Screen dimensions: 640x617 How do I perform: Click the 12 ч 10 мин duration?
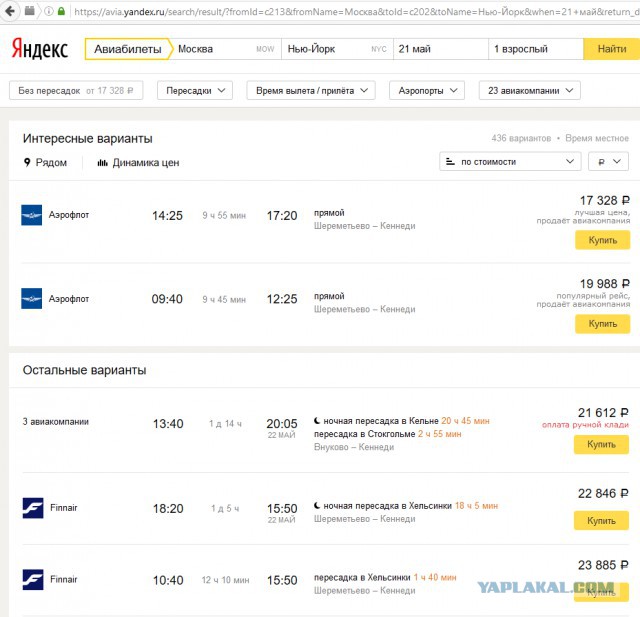tap(225, 580)
